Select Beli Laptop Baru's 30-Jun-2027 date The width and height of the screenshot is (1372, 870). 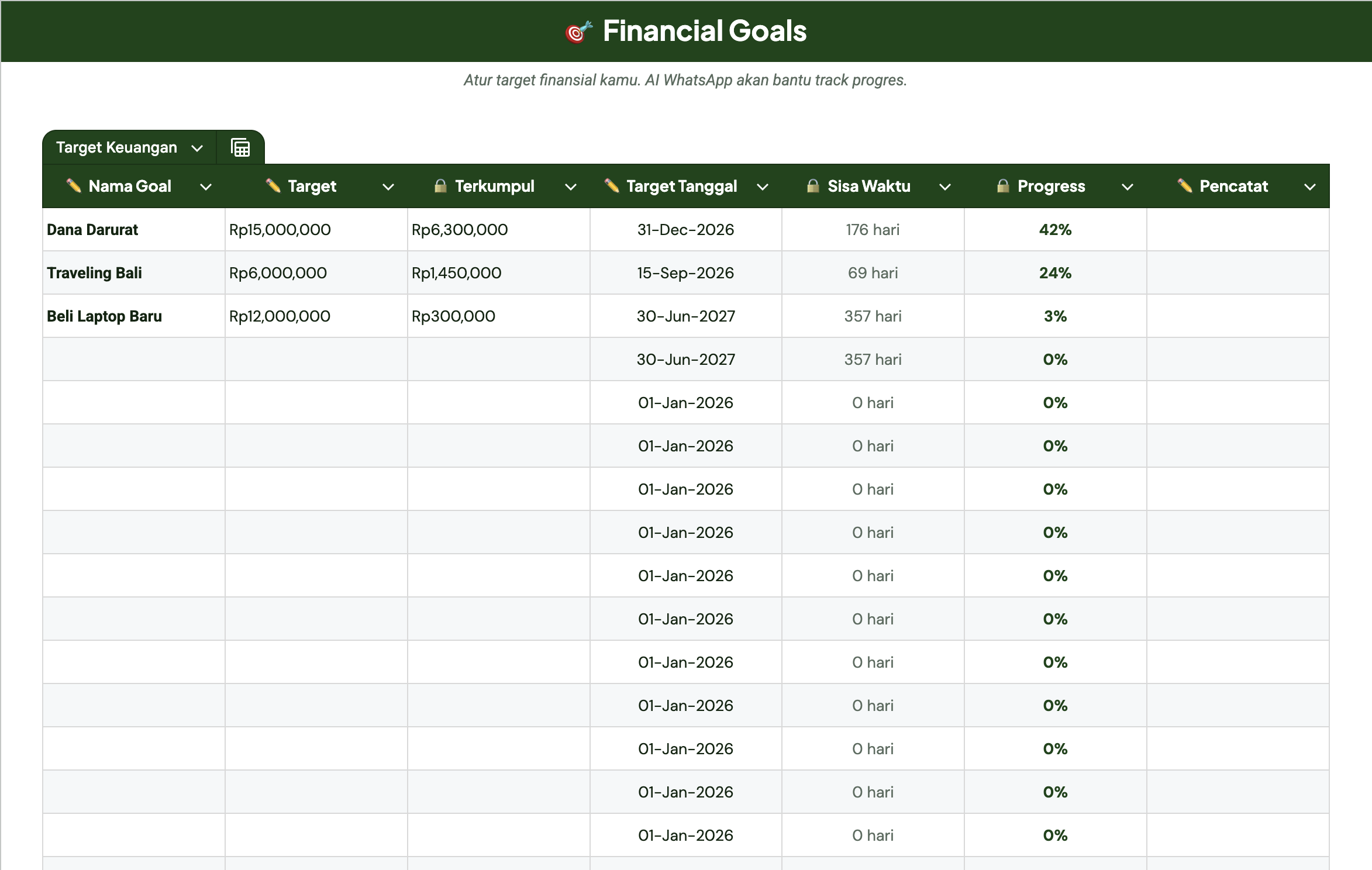(x=686, y=316)
